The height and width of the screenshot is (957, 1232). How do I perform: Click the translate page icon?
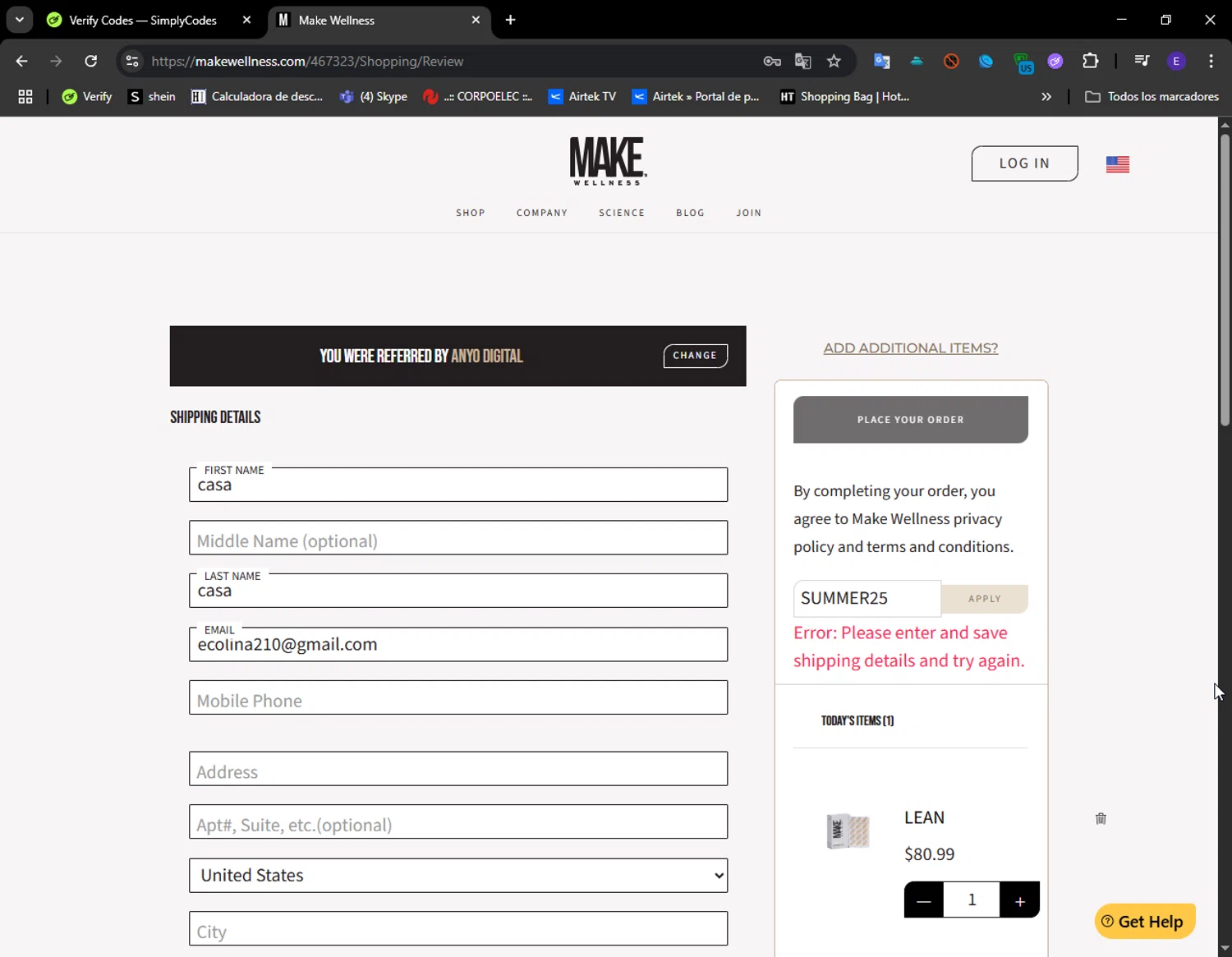click(803, 61)
